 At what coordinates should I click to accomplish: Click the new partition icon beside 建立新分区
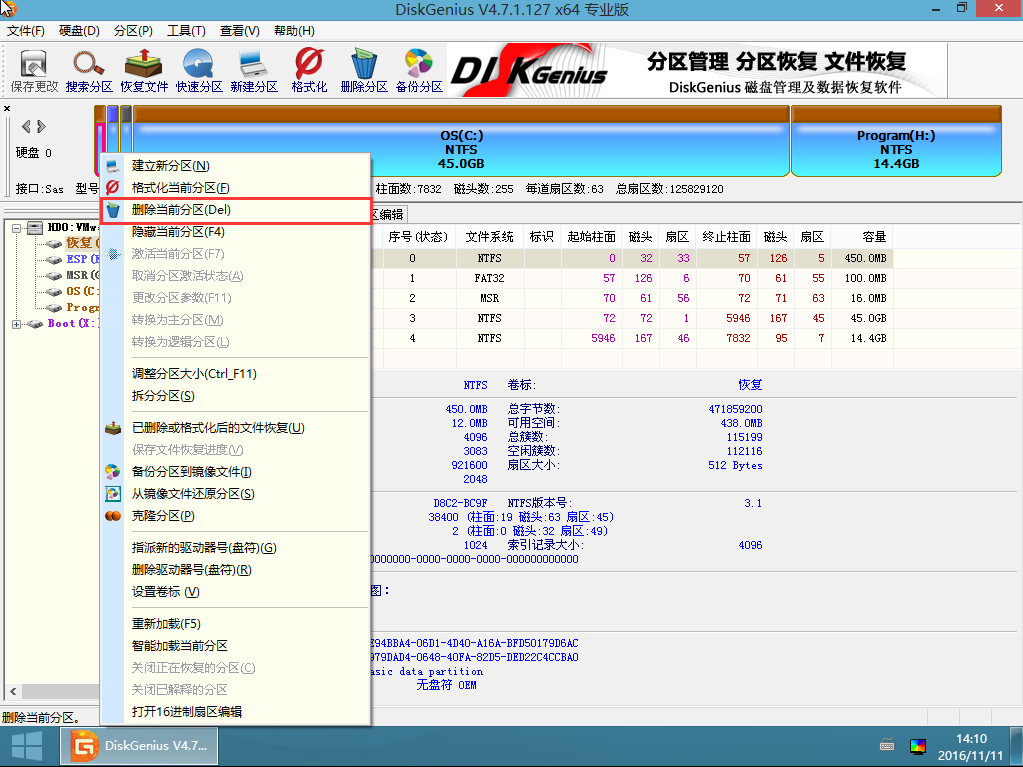[x=113, y=166]
